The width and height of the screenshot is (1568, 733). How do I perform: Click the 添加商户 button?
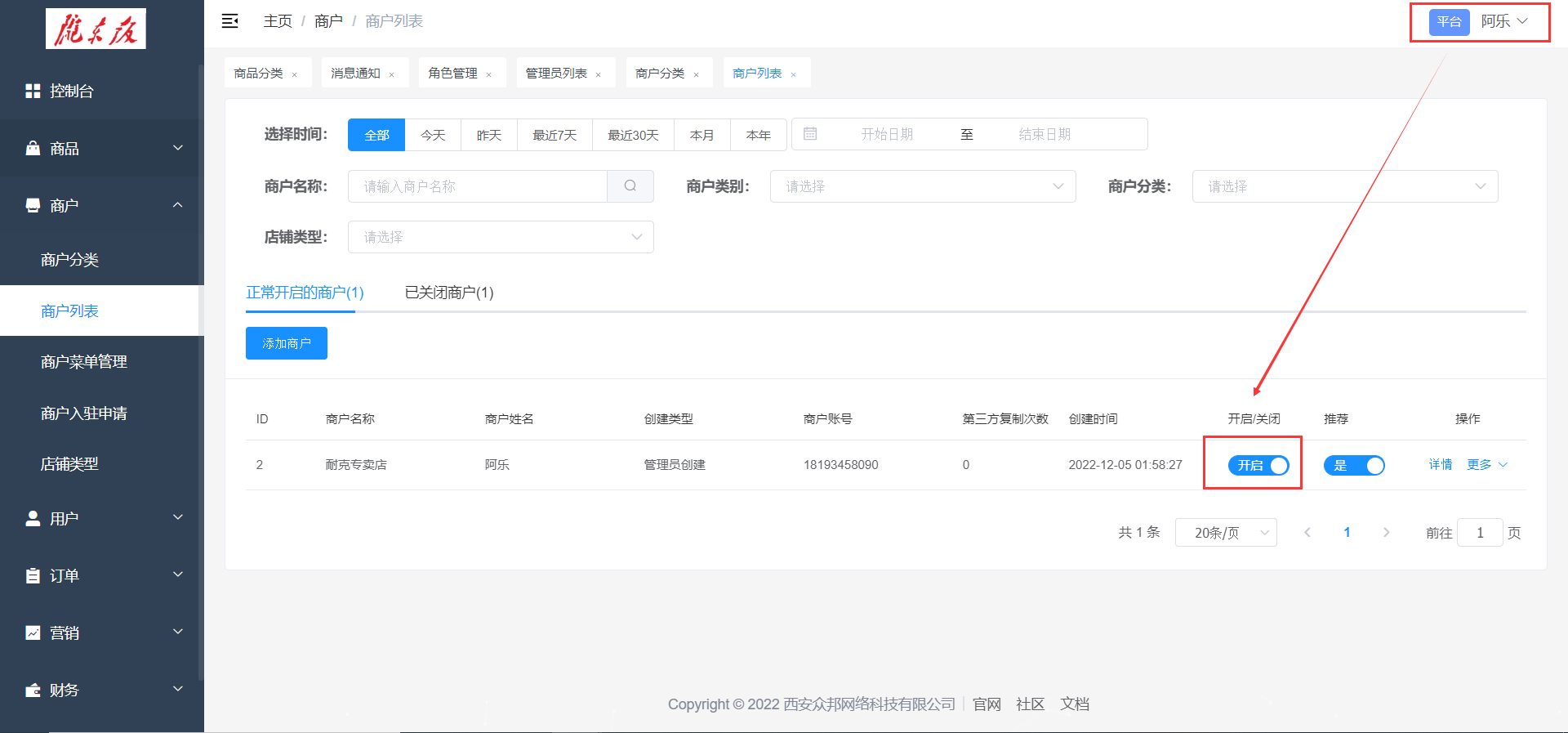[x=287, y=343]
